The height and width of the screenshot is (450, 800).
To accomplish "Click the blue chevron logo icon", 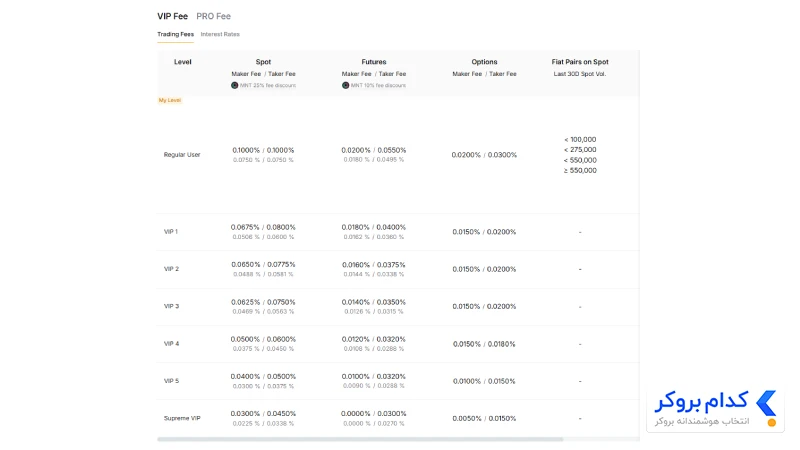I will [x=766, y=404].
